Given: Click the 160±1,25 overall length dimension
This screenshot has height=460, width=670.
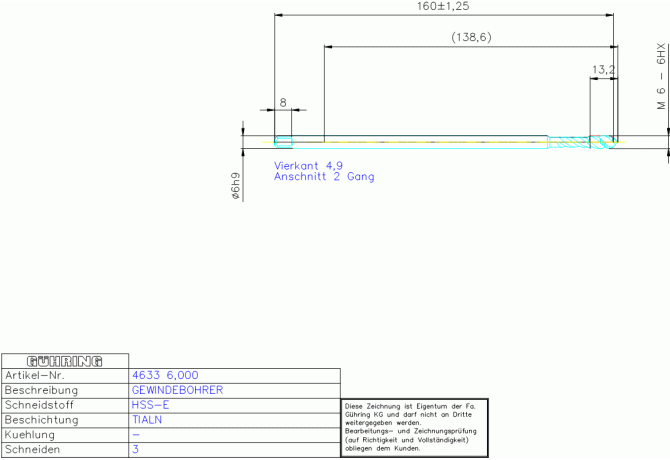Looking at the screenshot, I should pyautogui.click(x=443, y=7).
